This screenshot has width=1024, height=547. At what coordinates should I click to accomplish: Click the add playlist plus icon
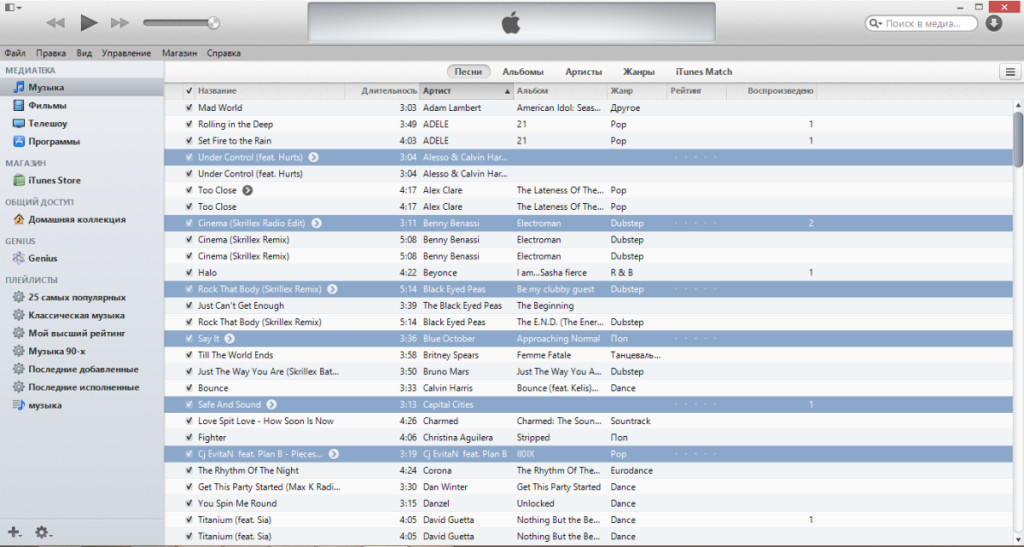pyautogui.click(x=14, y=532)
